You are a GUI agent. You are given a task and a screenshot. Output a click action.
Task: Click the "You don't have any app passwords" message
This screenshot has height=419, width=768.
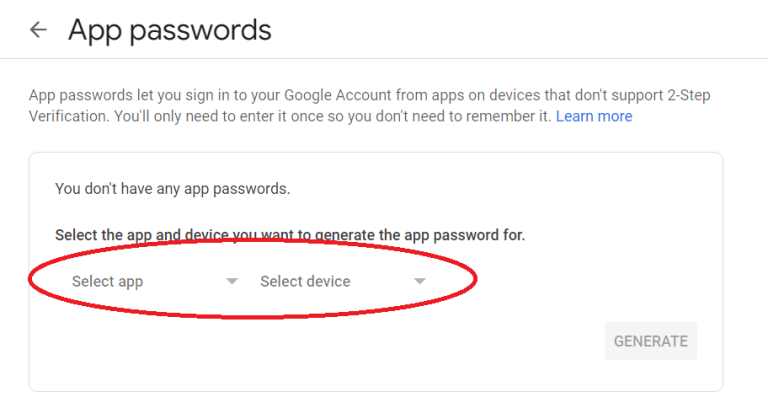pos(172,188)
